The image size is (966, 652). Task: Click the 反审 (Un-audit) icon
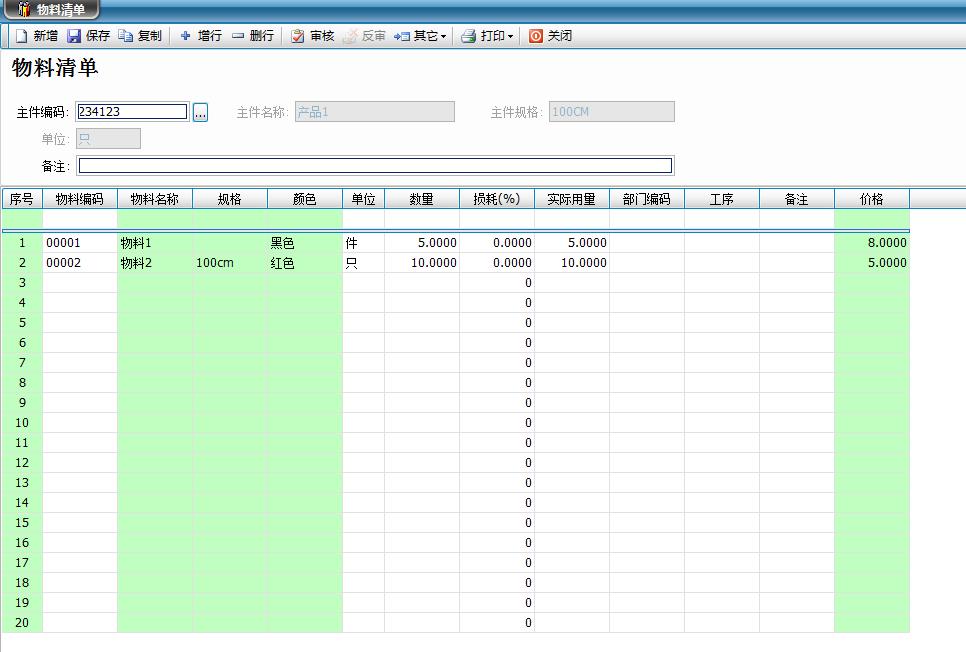coord(350,36)
